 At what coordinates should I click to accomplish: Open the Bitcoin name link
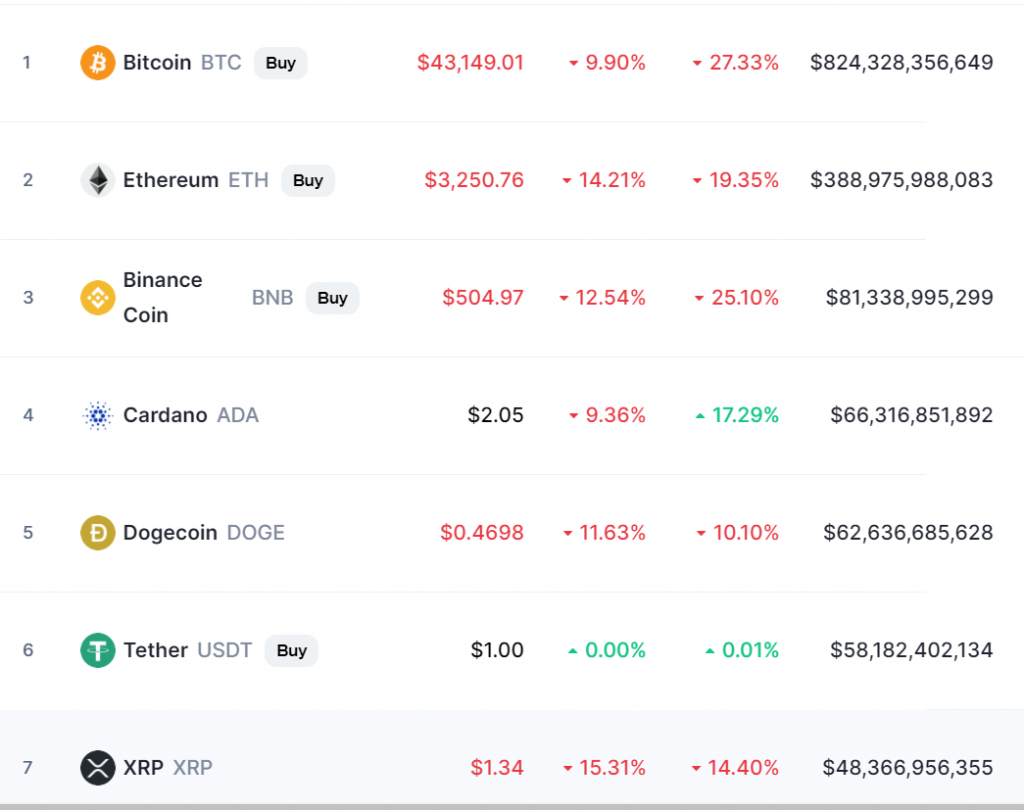pos(157,63)
